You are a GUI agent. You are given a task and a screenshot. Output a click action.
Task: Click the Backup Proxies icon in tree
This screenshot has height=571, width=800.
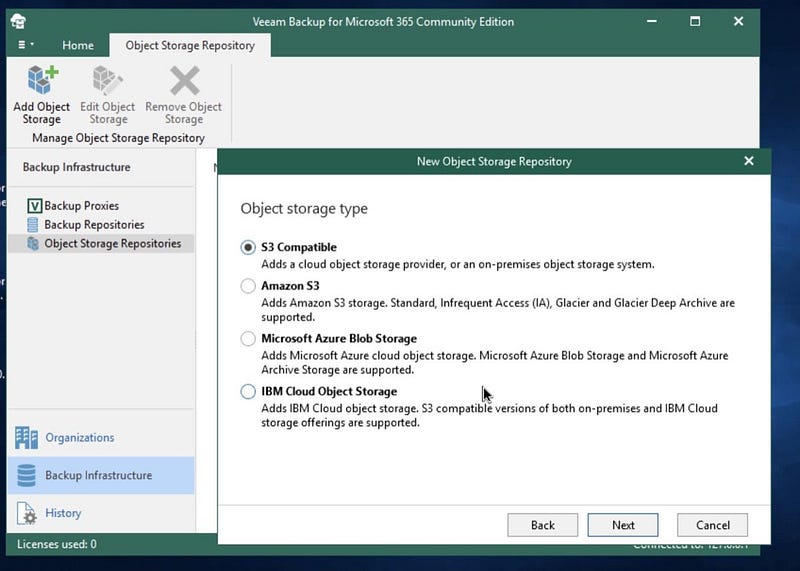click(x=34, y=206)
